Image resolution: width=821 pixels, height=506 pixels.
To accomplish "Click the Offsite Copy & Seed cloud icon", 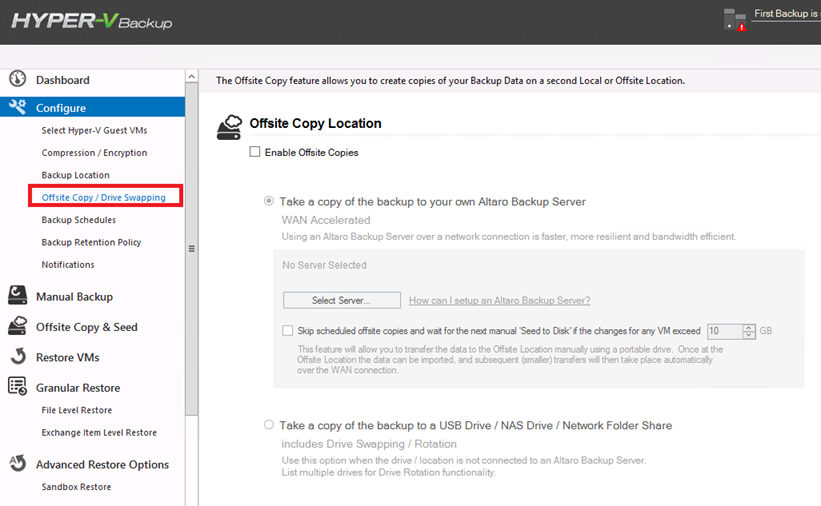I will coord(17,325).
